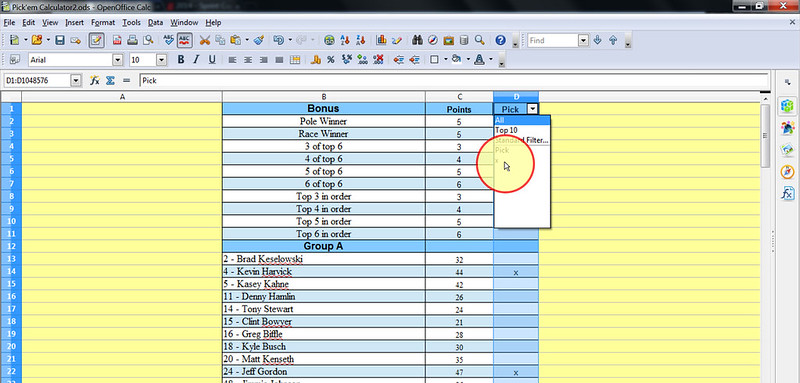Align cell text left
This screenshot has width=800, height=383.
point(232,60)
